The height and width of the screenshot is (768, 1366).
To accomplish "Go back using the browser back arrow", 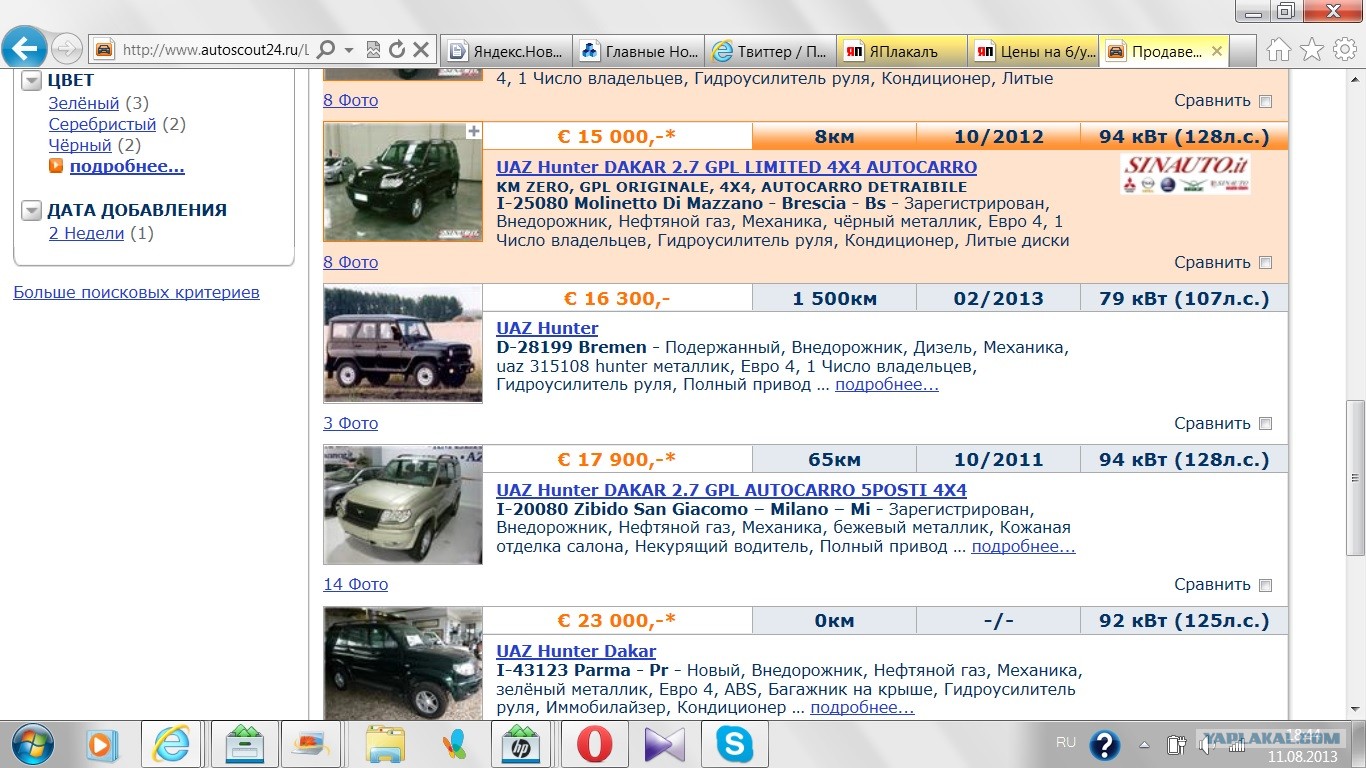I will 25,46.
